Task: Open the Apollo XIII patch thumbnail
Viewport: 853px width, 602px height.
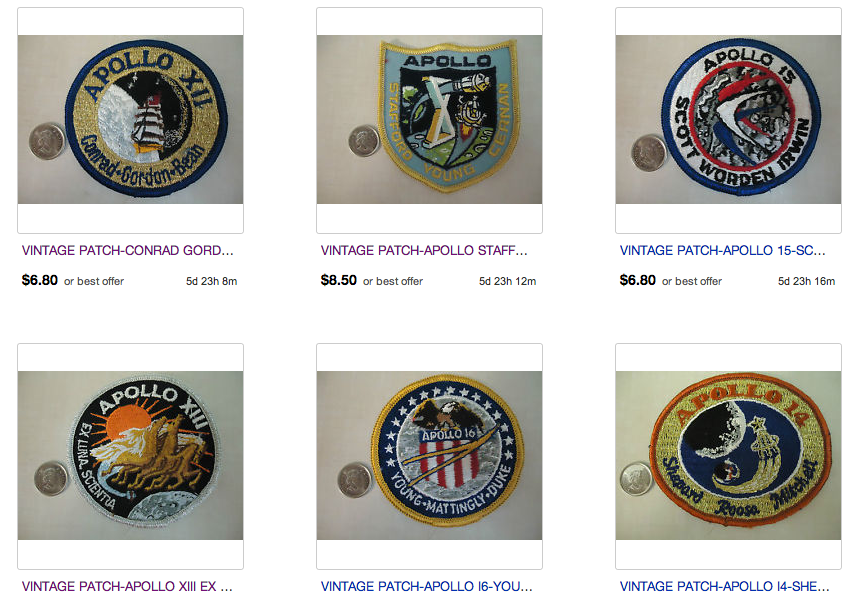Action: click(x=131, y=456)
